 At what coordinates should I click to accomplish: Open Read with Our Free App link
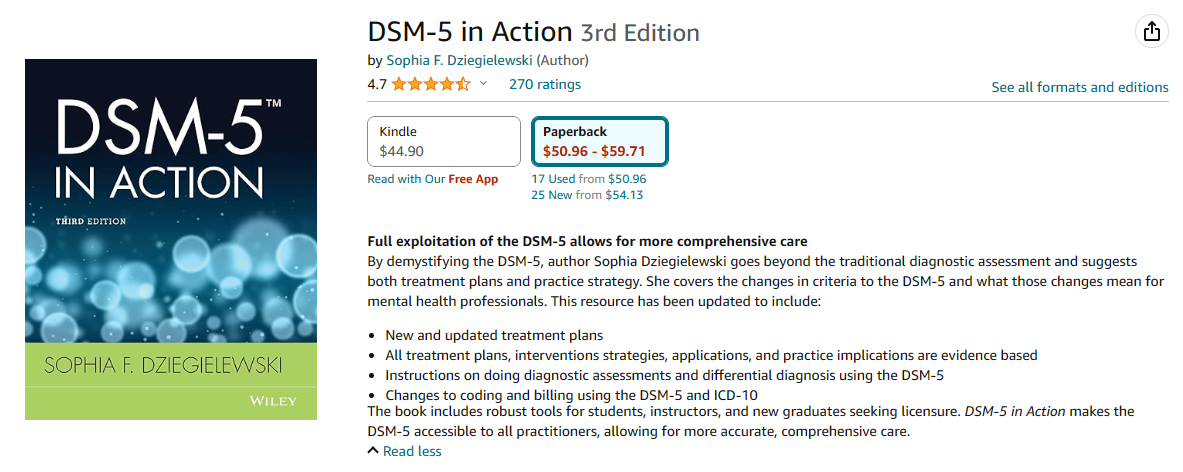[432, 179]
